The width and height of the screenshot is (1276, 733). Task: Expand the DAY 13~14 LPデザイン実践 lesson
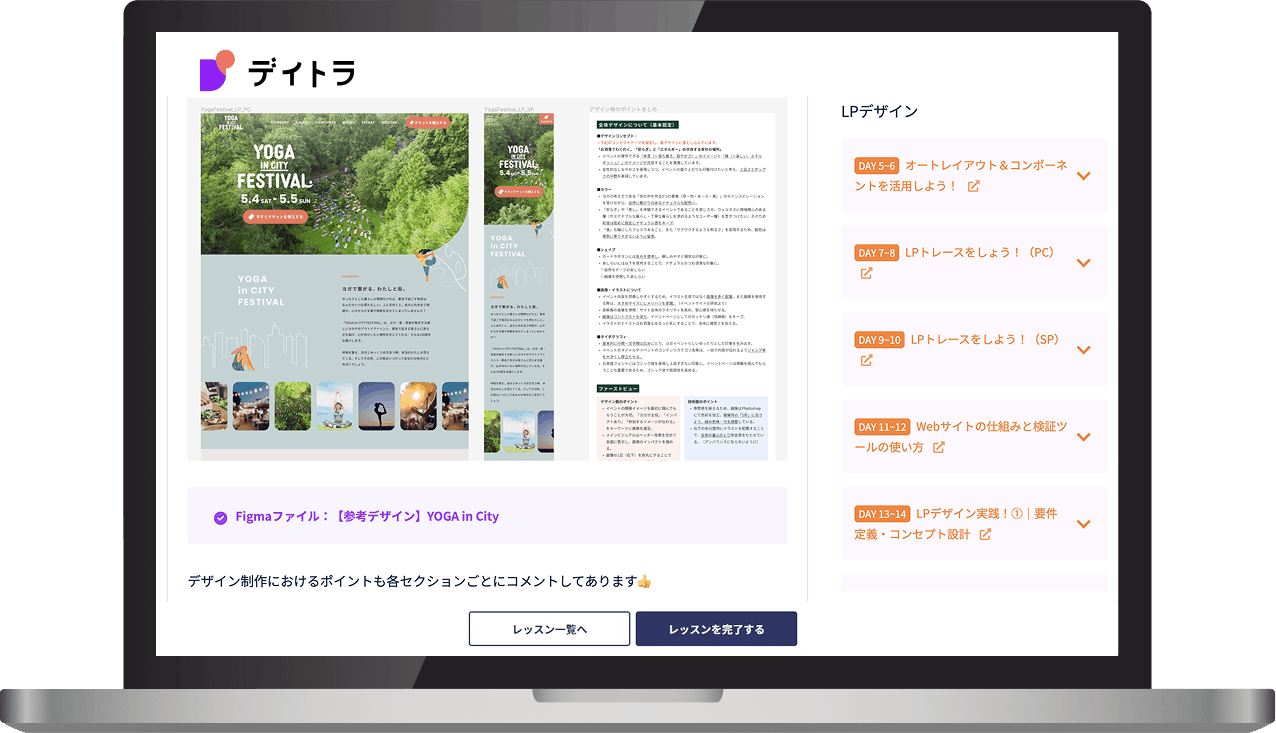[x=1084, y=523]
